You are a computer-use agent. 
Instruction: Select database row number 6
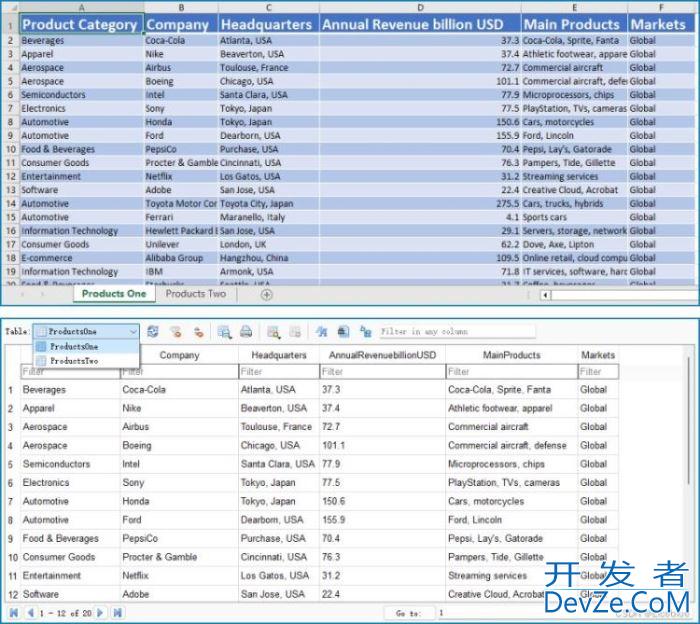[x=11, y=483]
